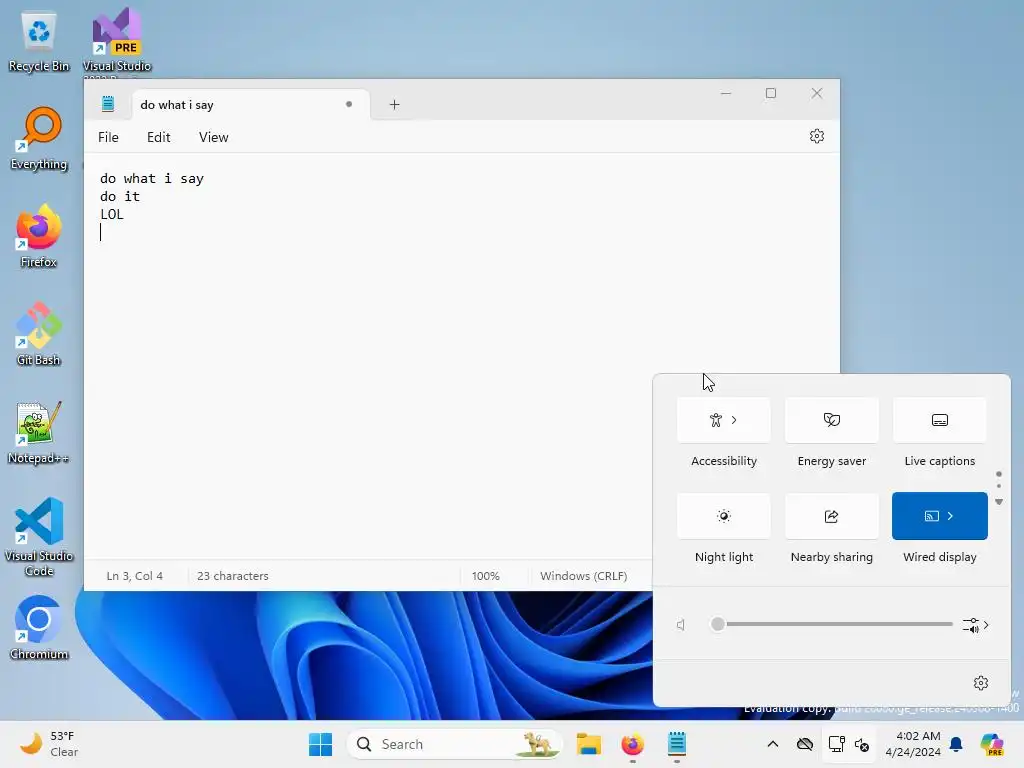
Task: Click Notepad app icon in title bar
Action: coord(108,104)
